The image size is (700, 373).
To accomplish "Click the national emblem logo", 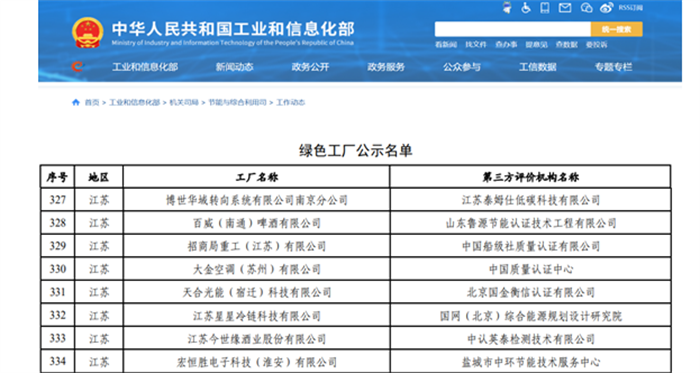I will pos(88,33).
